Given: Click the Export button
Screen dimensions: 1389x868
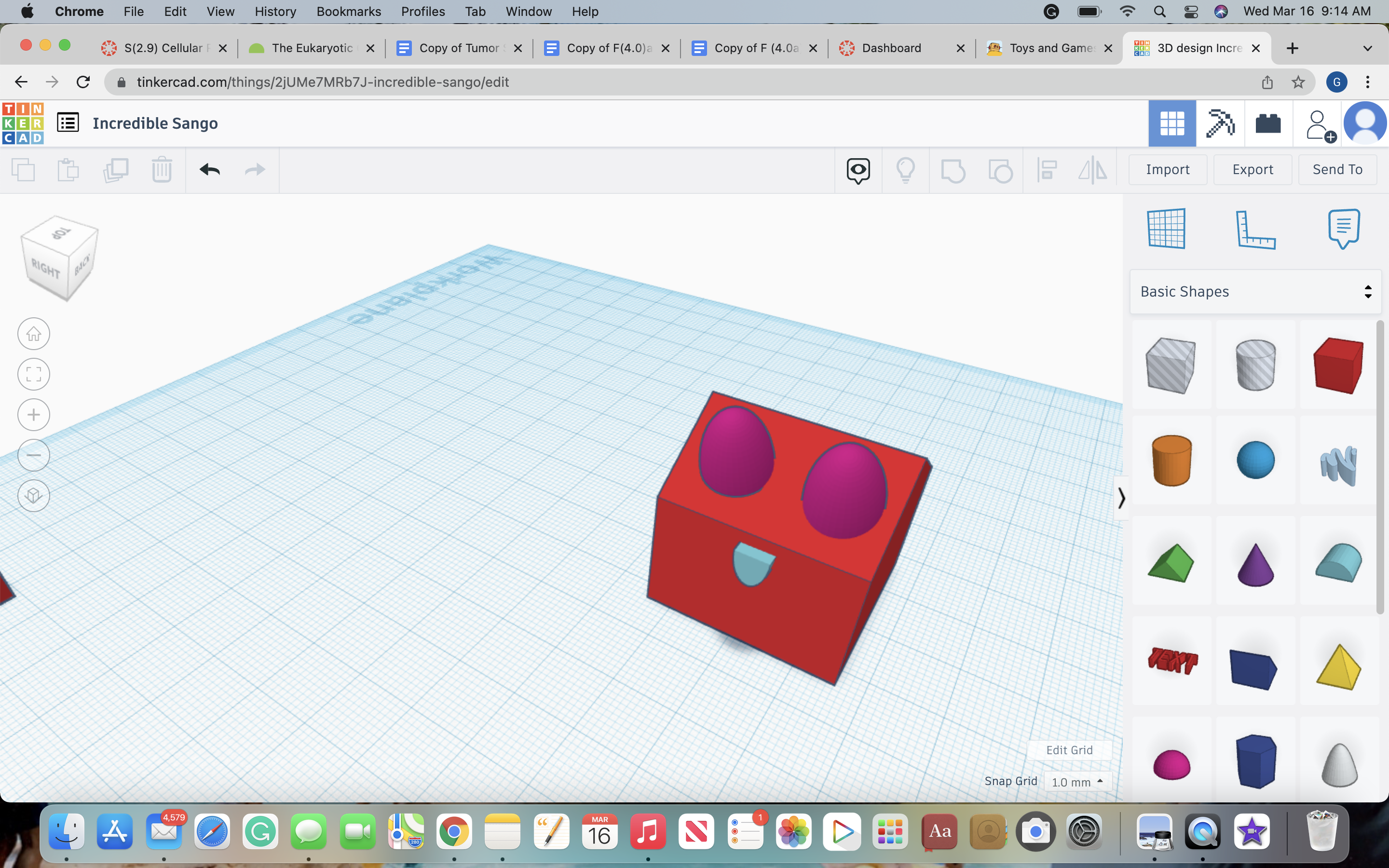Looking at the screenshot, I should pos(1252,169).
